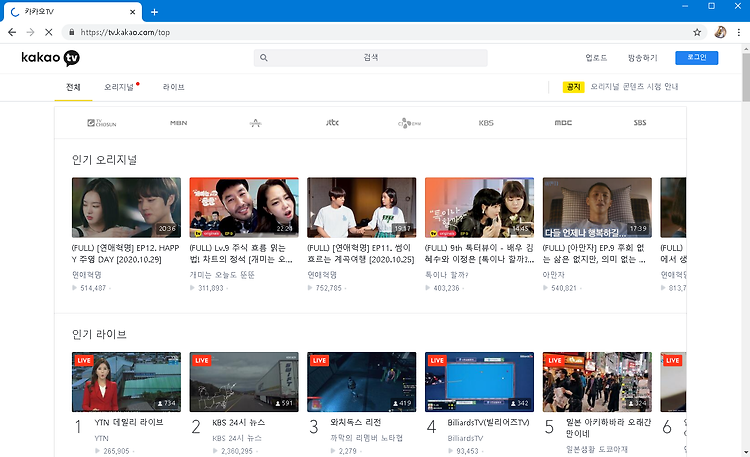Screen dimensions: 750x457
Task: Open the 오리지널 콘텐츠 시청 안내 notice
Action: pos(634,87)
